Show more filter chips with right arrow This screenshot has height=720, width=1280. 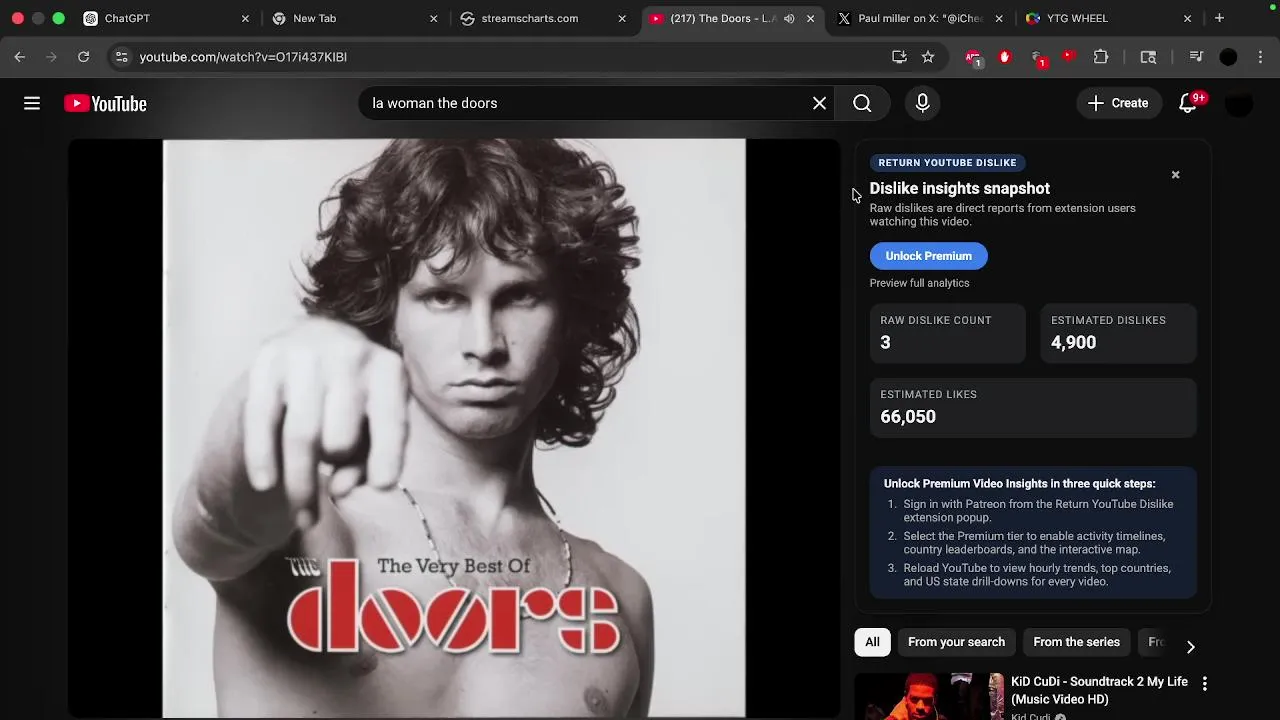tap(1190, 646)
